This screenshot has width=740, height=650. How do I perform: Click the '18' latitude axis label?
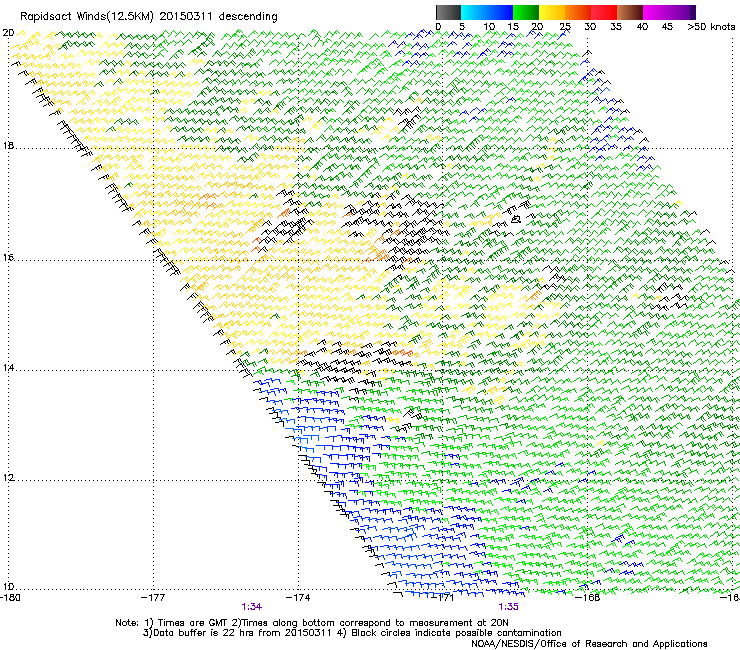click(8, 146)
